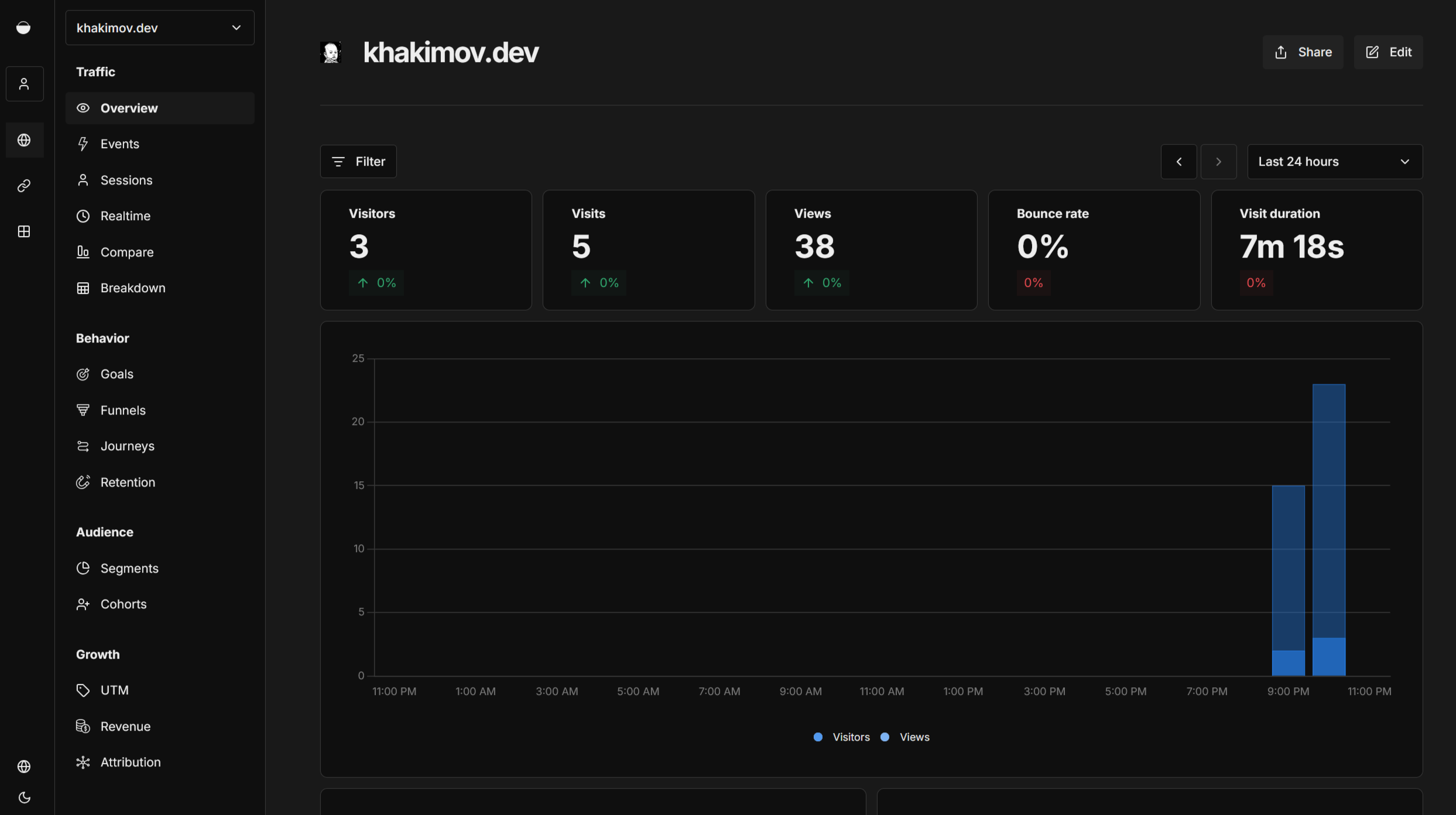Click the Share button
The width and height of the screenshot is (1456, 815).
click(x=1302, y=52)
